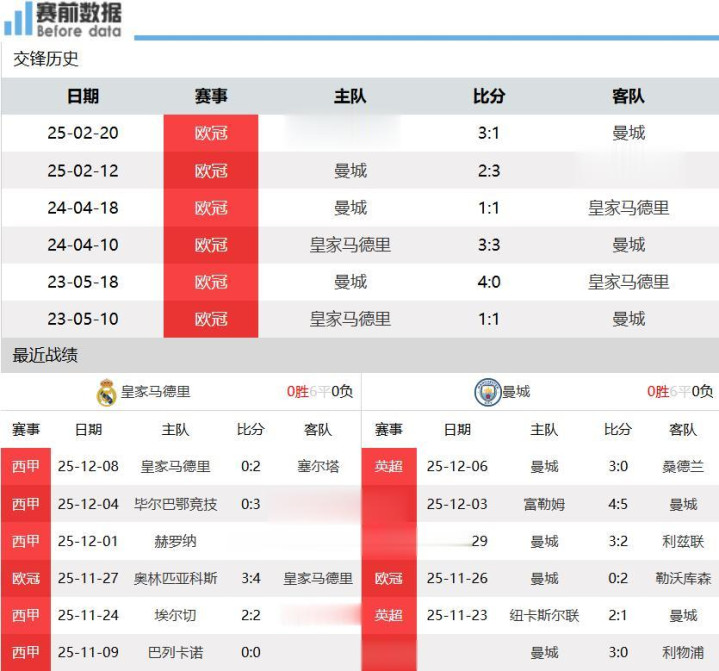Click the 英超 tag in the 25-12-06 row
Image resolution: width=719 pixels, height=671 pixels.
pyautogui.click(x=389, y=466)
